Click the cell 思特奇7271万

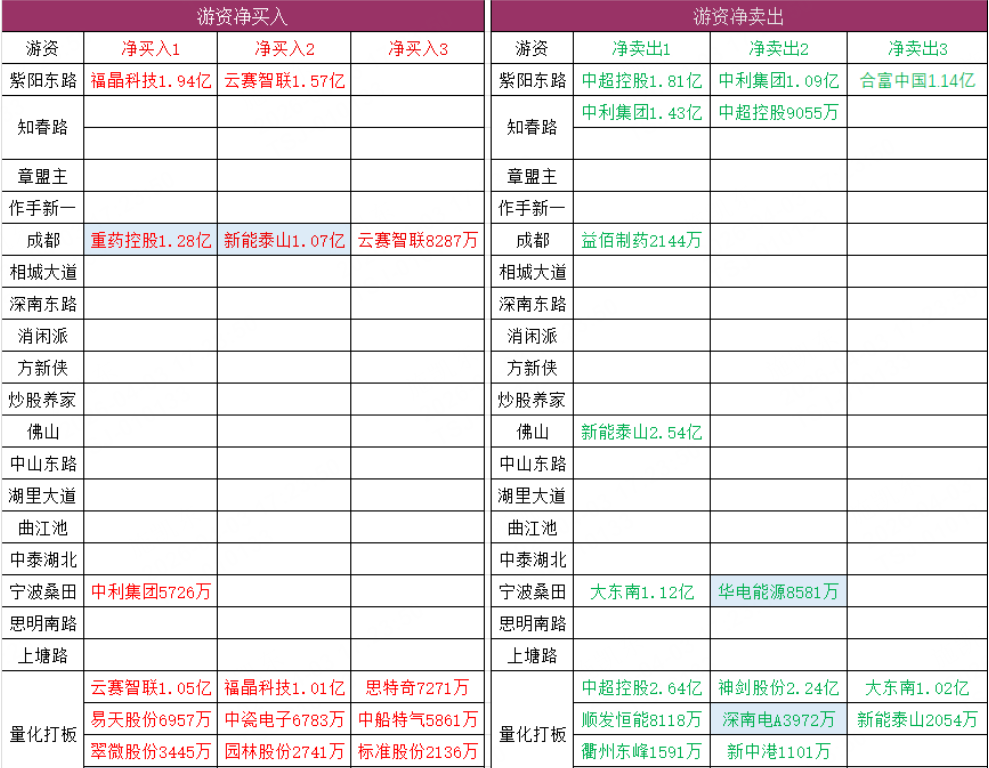[x=418, y=687]
